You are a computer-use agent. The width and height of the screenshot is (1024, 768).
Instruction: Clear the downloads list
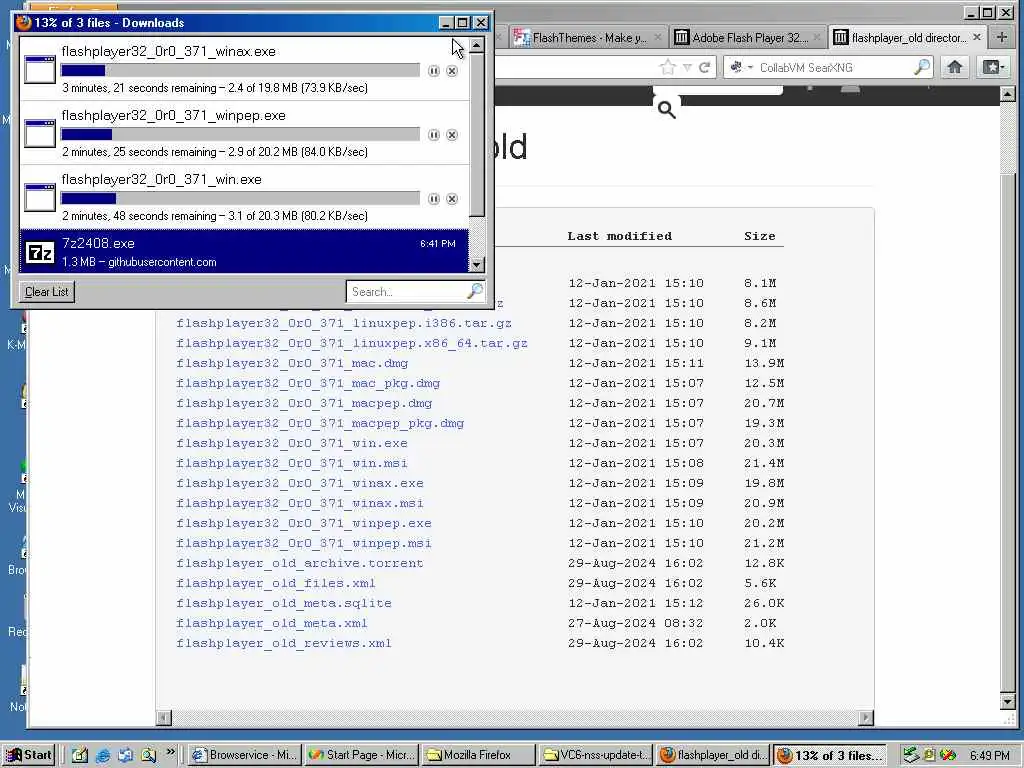[46, 292]
